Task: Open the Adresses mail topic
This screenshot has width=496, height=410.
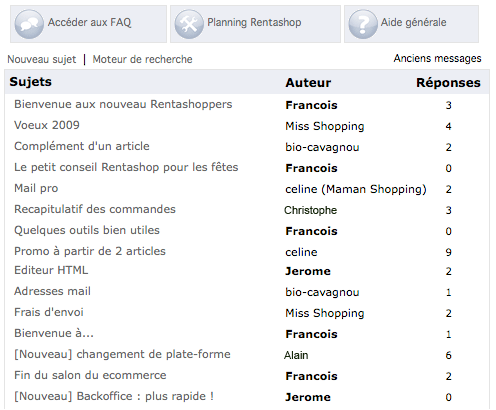Action: (x=52, y=291)
